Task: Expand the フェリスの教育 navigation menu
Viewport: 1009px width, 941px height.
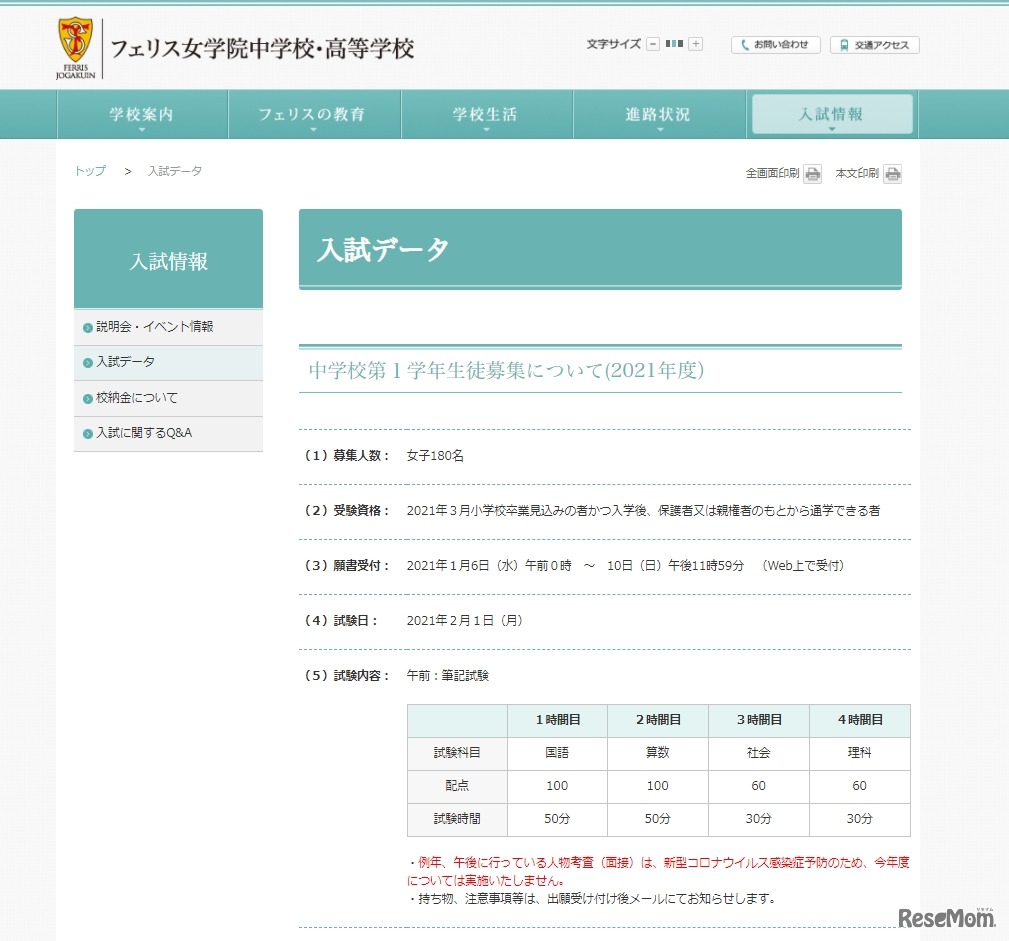Action: [x=313, y=115]
